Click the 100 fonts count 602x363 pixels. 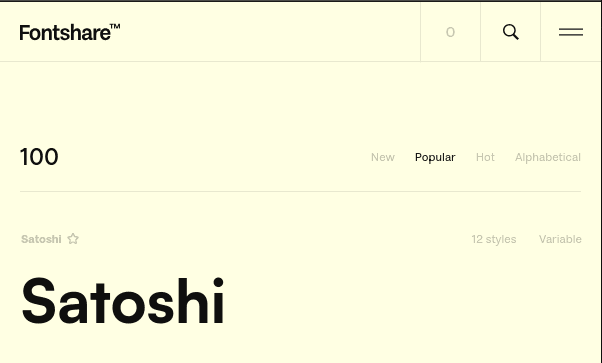pos(39,157)
